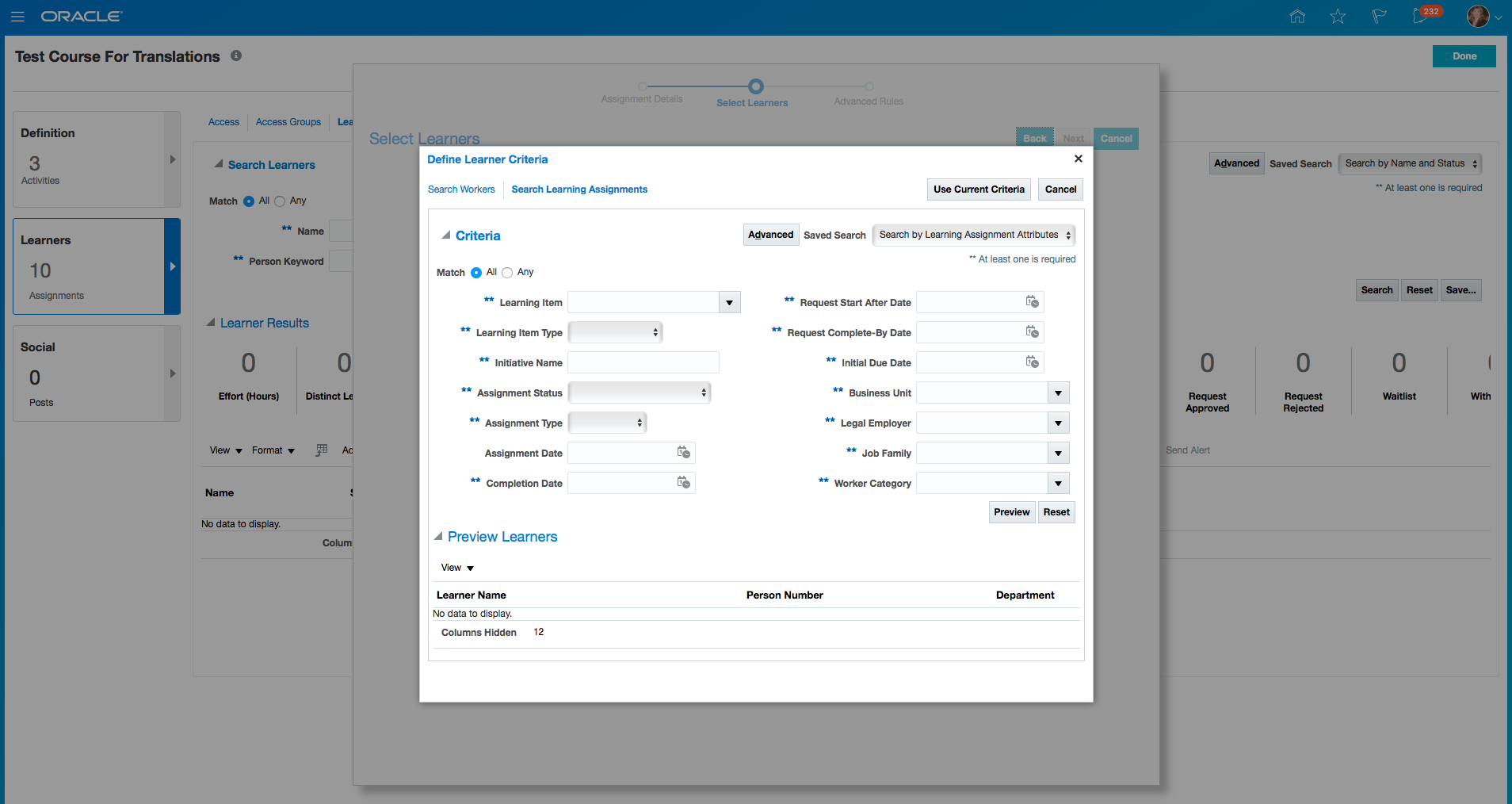Open calendar for Initial Due Date
The width and height of the screenshot is (1512, 804).
coord(1032,362)
